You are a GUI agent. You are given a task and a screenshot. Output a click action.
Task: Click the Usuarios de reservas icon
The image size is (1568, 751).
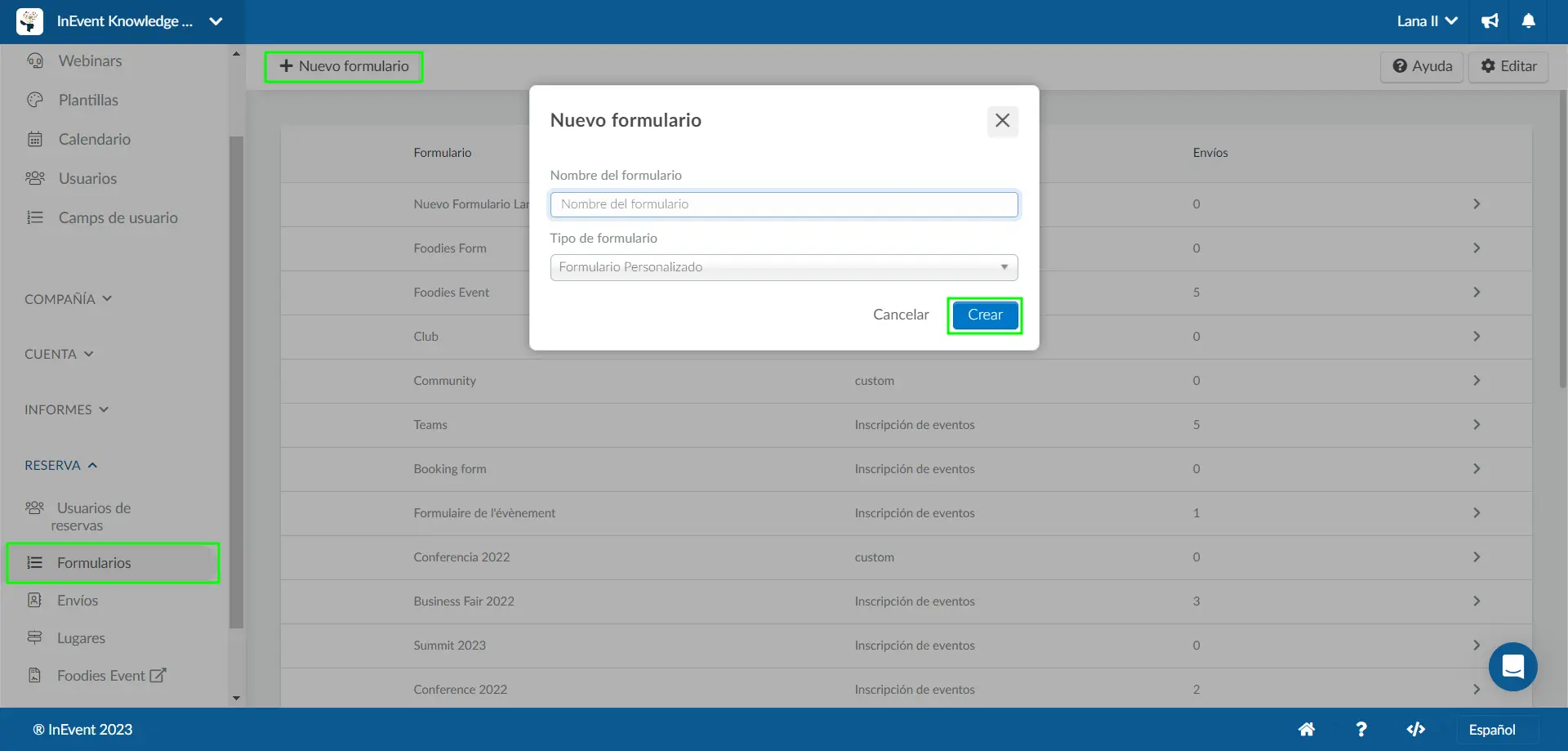(x=34, y=508)
